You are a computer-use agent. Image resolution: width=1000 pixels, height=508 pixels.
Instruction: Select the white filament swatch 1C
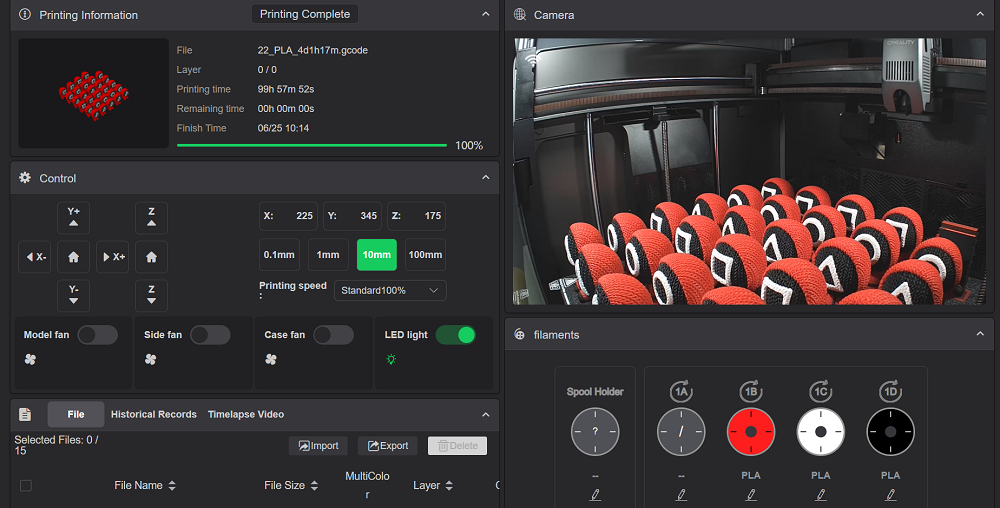tap(821, 432)
